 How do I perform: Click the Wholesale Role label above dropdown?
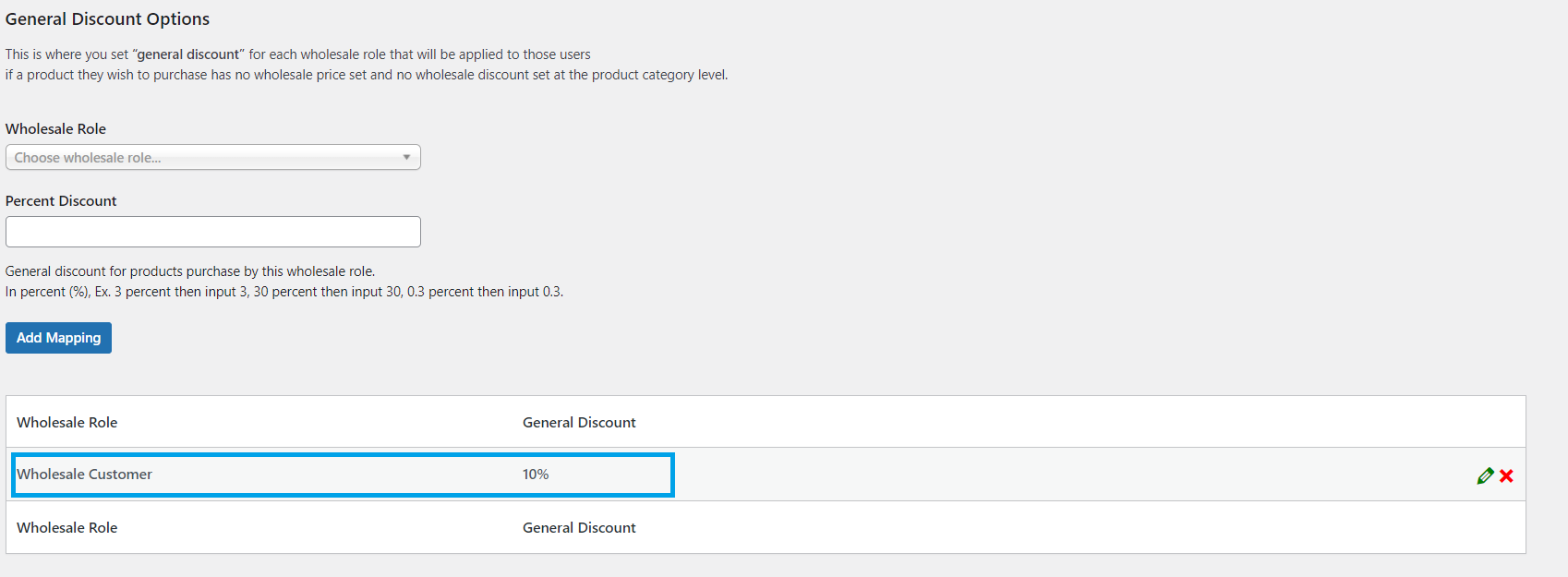click(55, 128)
